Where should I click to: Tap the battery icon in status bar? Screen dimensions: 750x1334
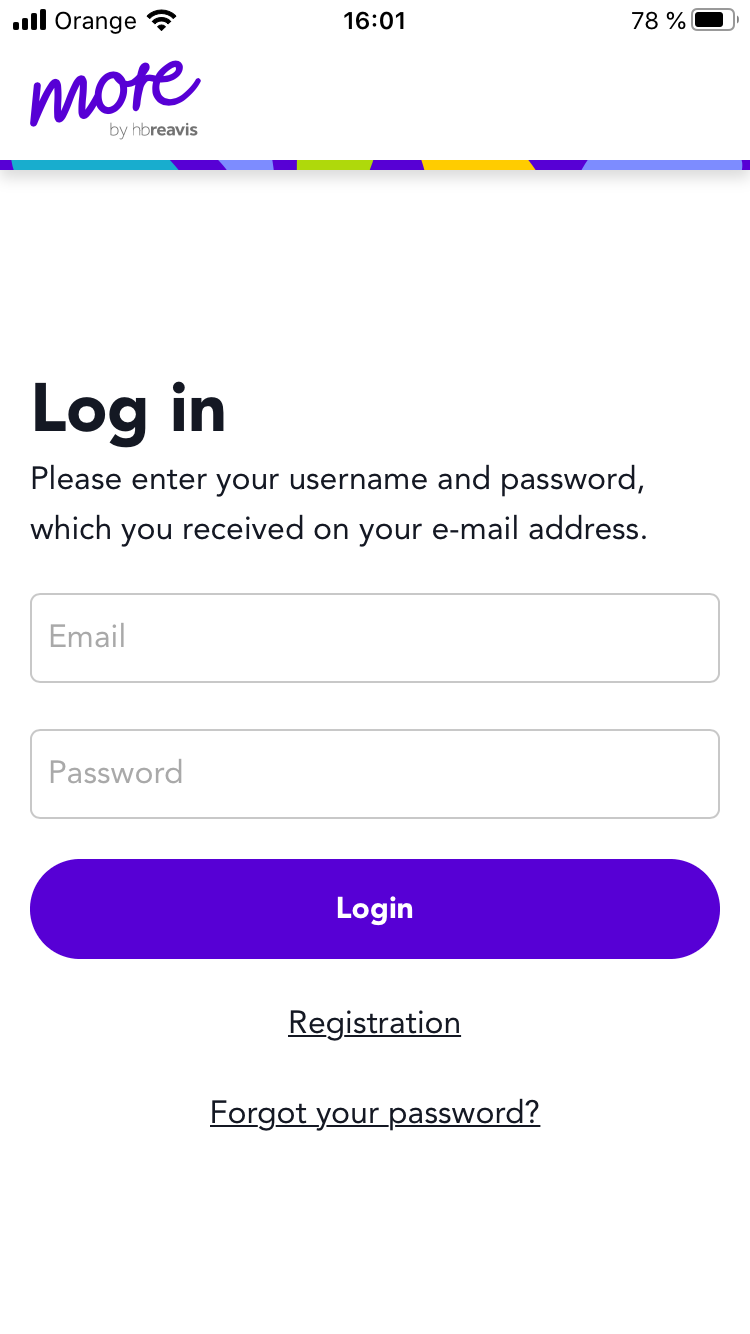pyautogui.click(x=714, y=20)
